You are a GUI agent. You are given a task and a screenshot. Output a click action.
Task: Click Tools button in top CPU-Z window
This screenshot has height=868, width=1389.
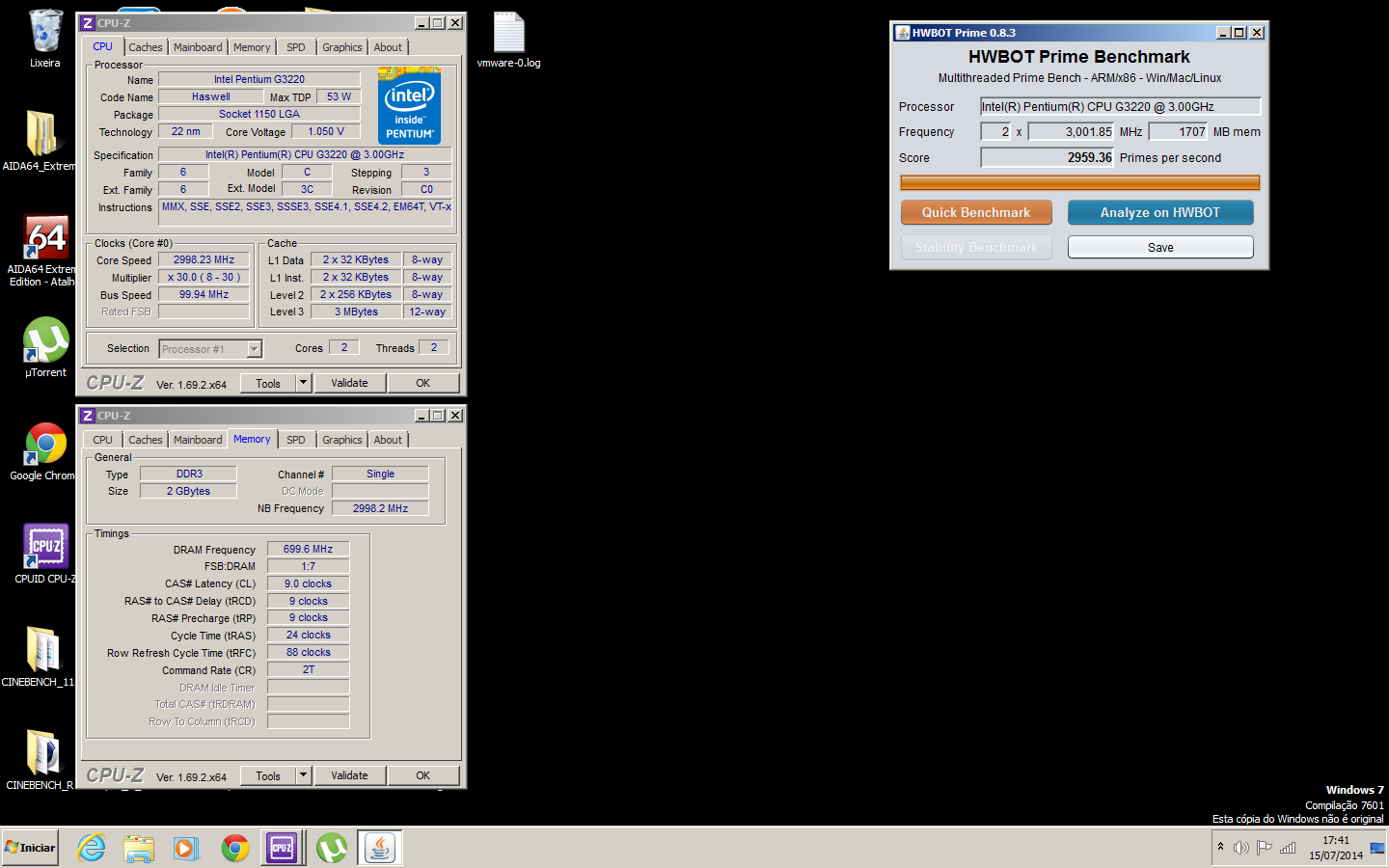click(268, 383)
